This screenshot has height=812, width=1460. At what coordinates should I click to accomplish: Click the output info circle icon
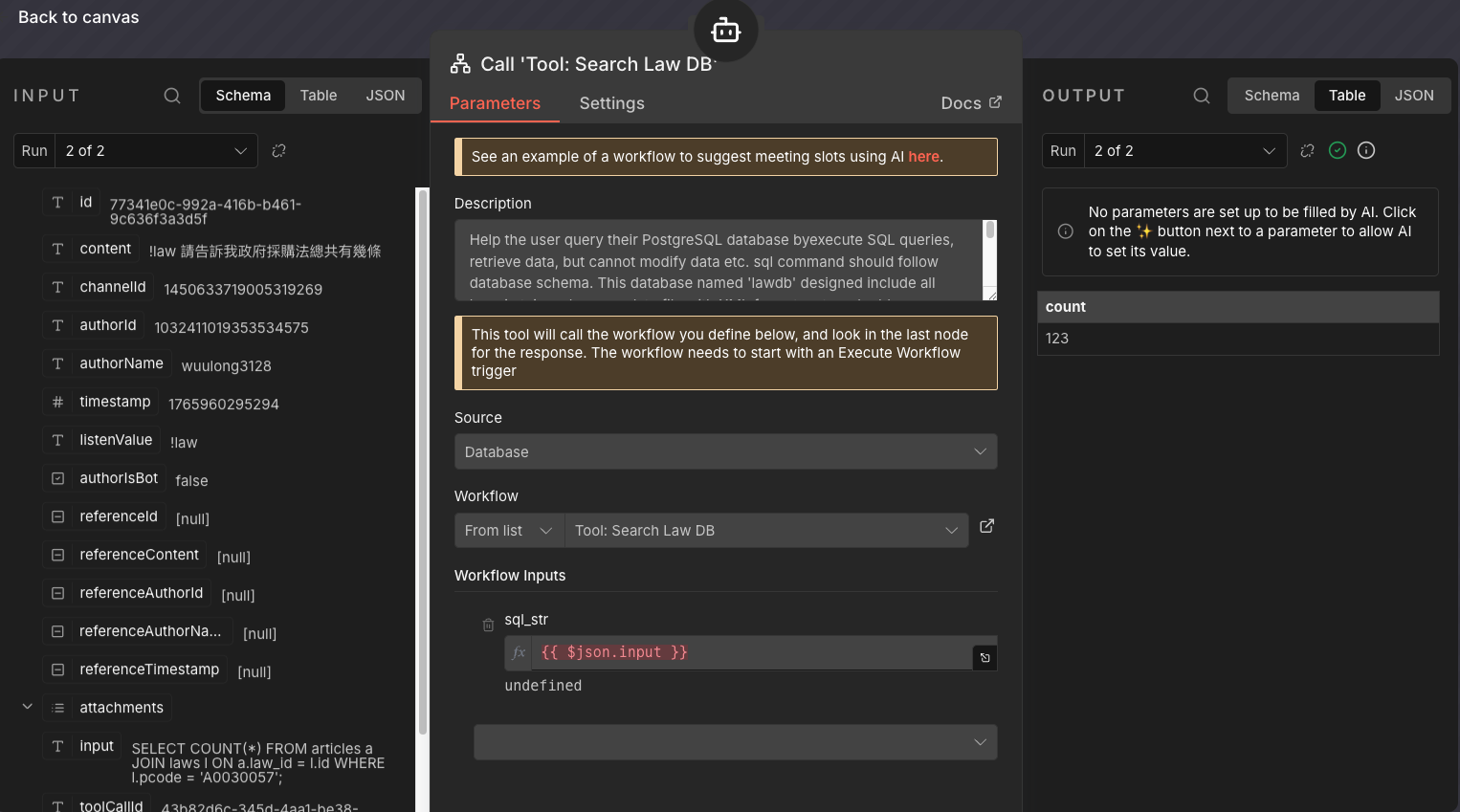coord(1366,150)
